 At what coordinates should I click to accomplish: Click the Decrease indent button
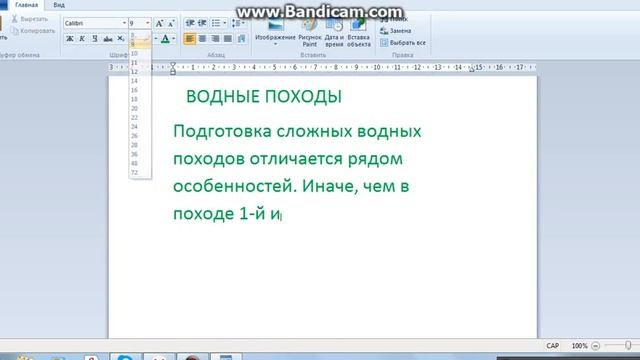tap(189, 23)
